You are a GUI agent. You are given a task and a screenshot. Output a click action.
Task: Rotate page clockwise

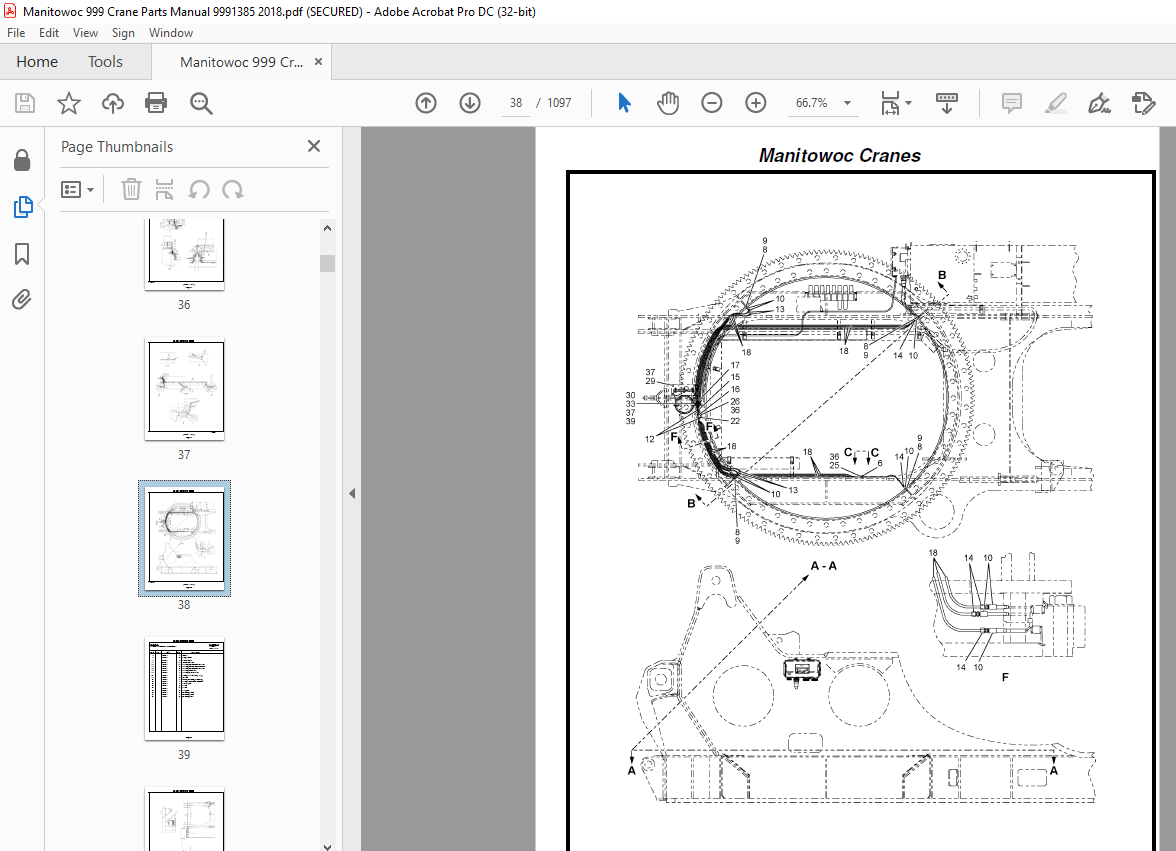[x=232, y=190]
